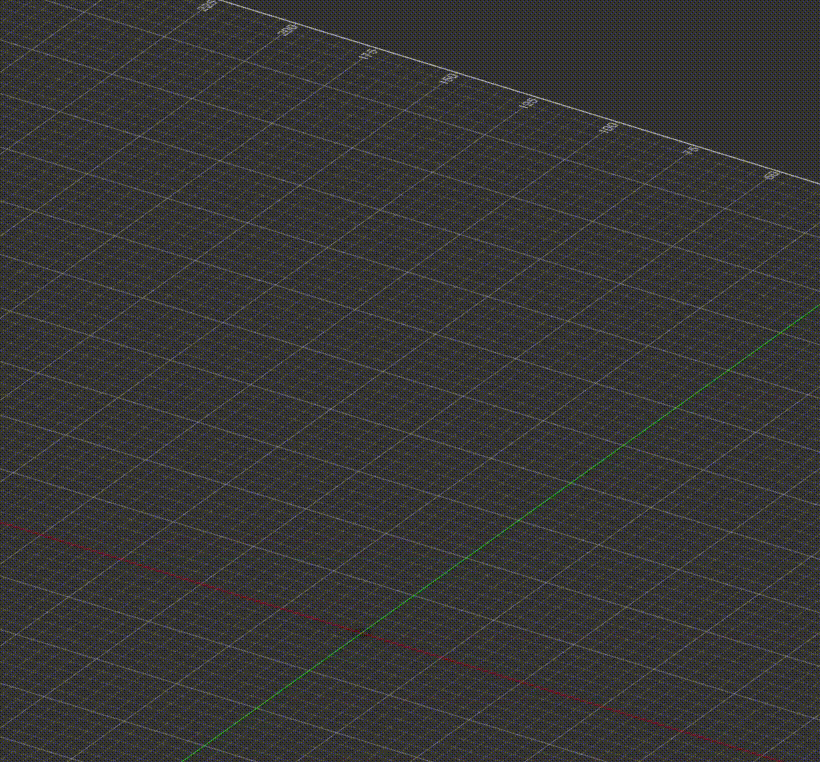Click the 75 grid label

690,151
